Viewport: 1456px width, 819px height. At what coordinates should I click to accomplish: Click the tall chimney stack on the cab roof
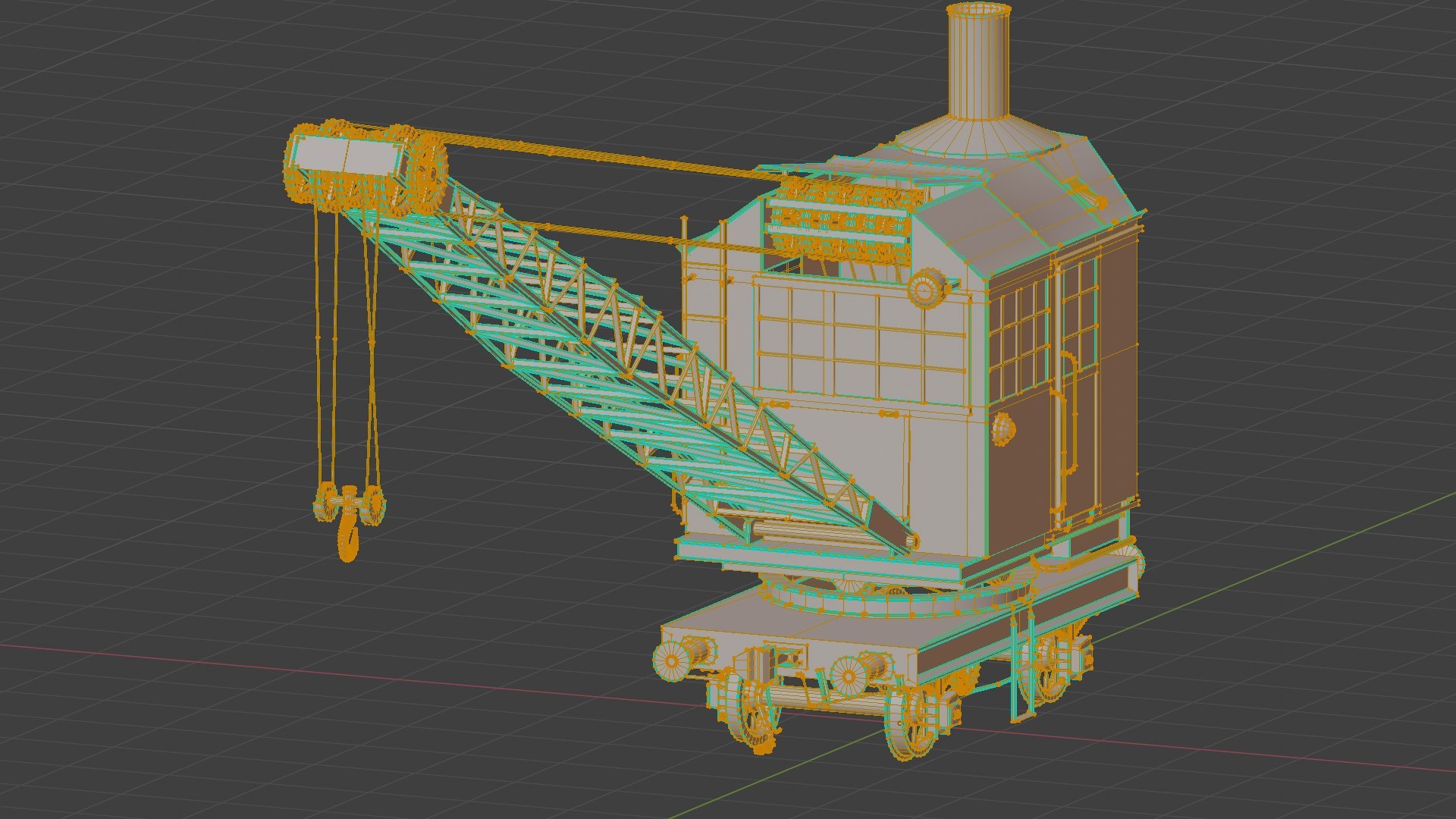click(x=978, y=62)
